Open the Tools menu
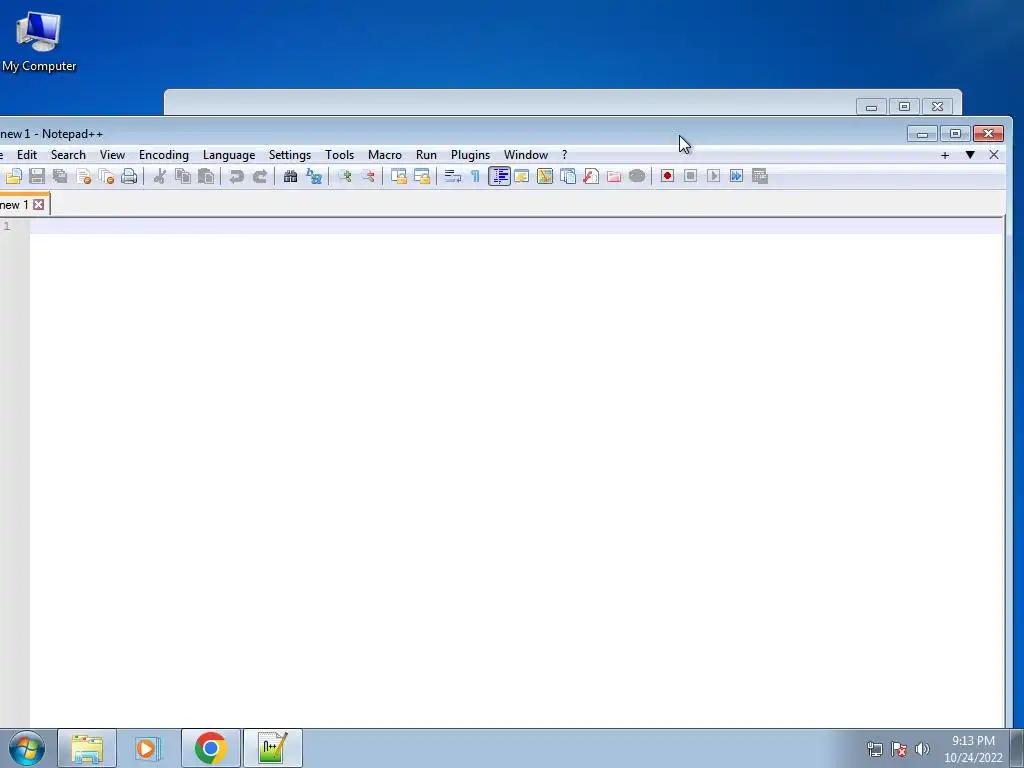The width and height of the screenshot is (1024, 768). pyautogui.click(x=340, y=155)
